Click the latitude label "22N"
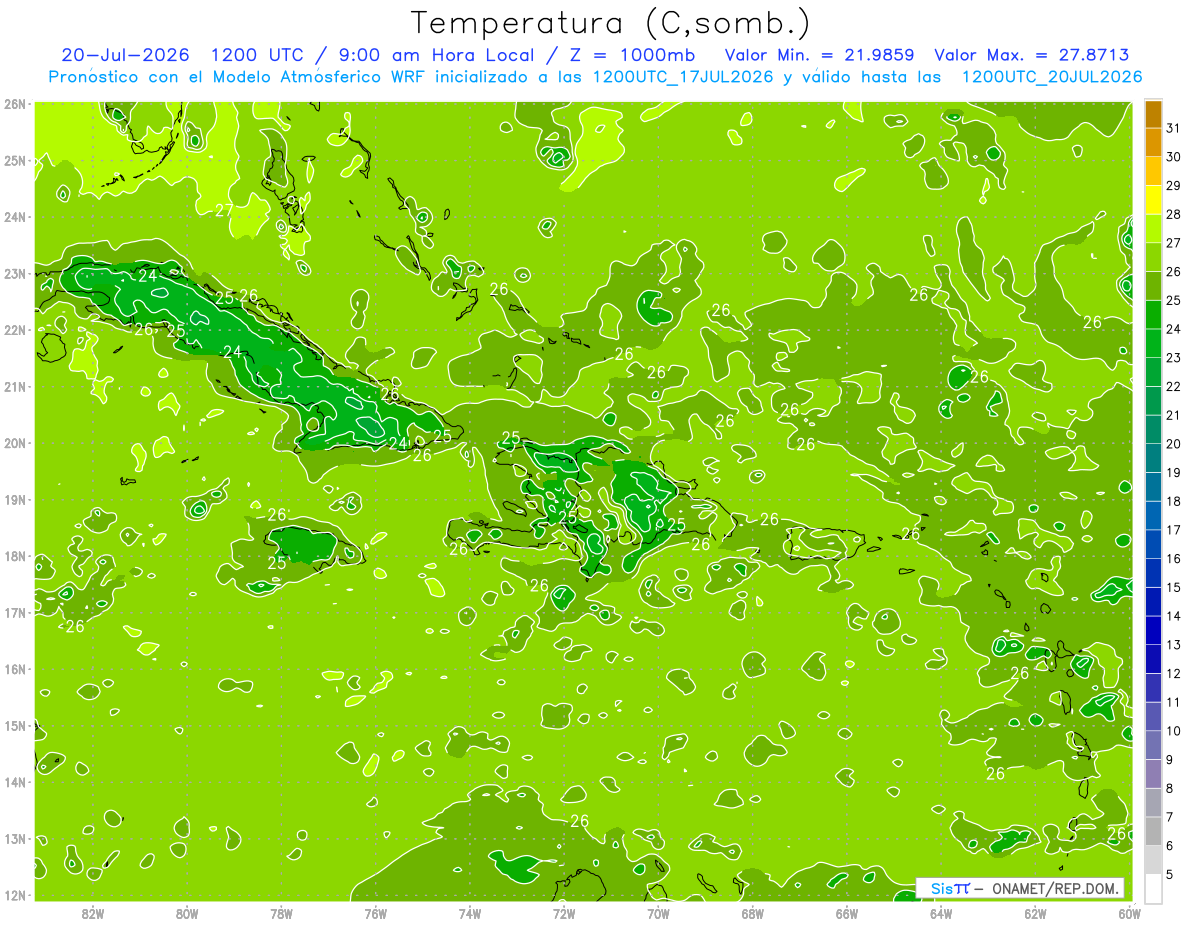This screenshot has width=1200, height=927. click(x=15, y=330)
